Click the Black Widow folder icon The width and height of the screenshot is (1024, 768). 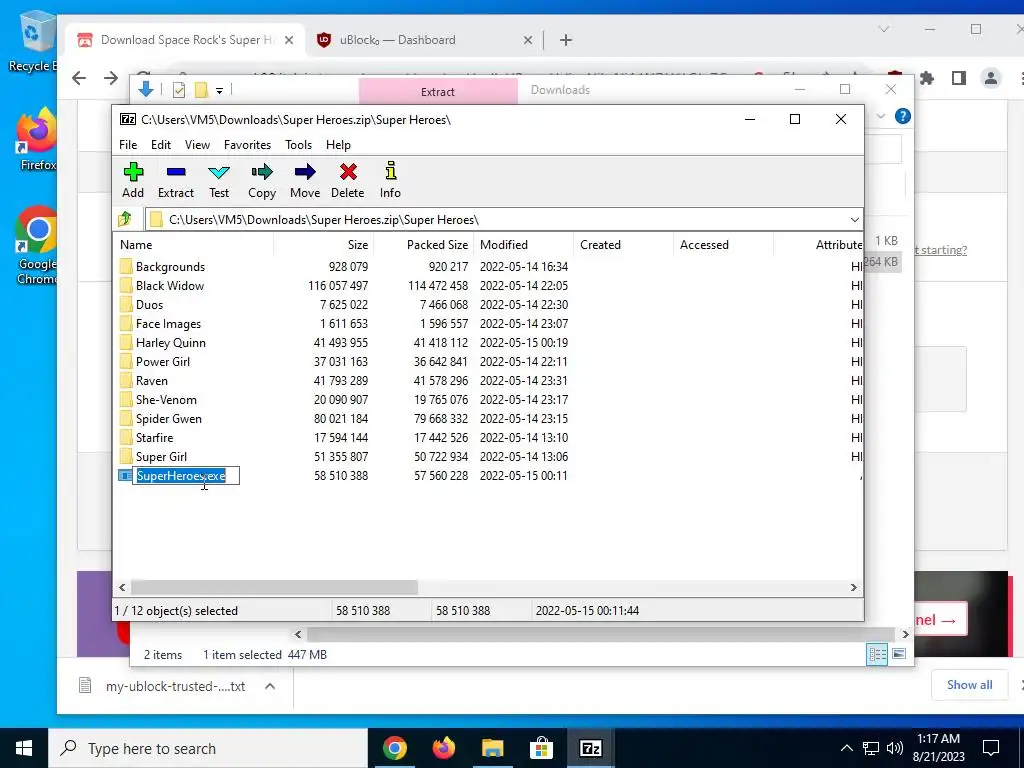click(125, 285)
